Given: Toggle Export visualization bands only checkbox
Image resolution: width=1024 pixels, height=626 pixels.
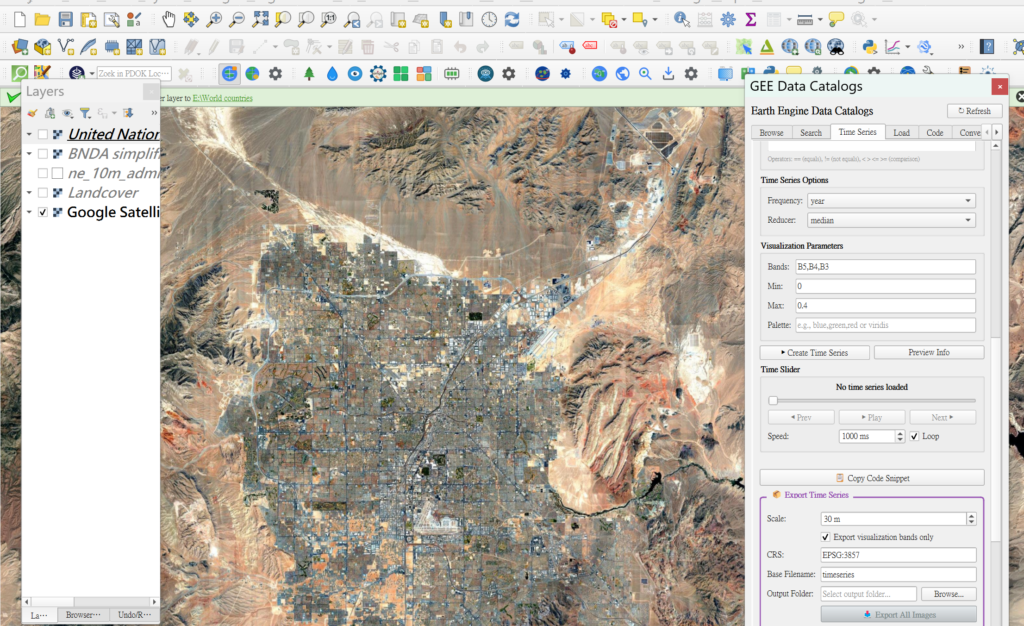Looking at the screenshot, I should point(826,537).
